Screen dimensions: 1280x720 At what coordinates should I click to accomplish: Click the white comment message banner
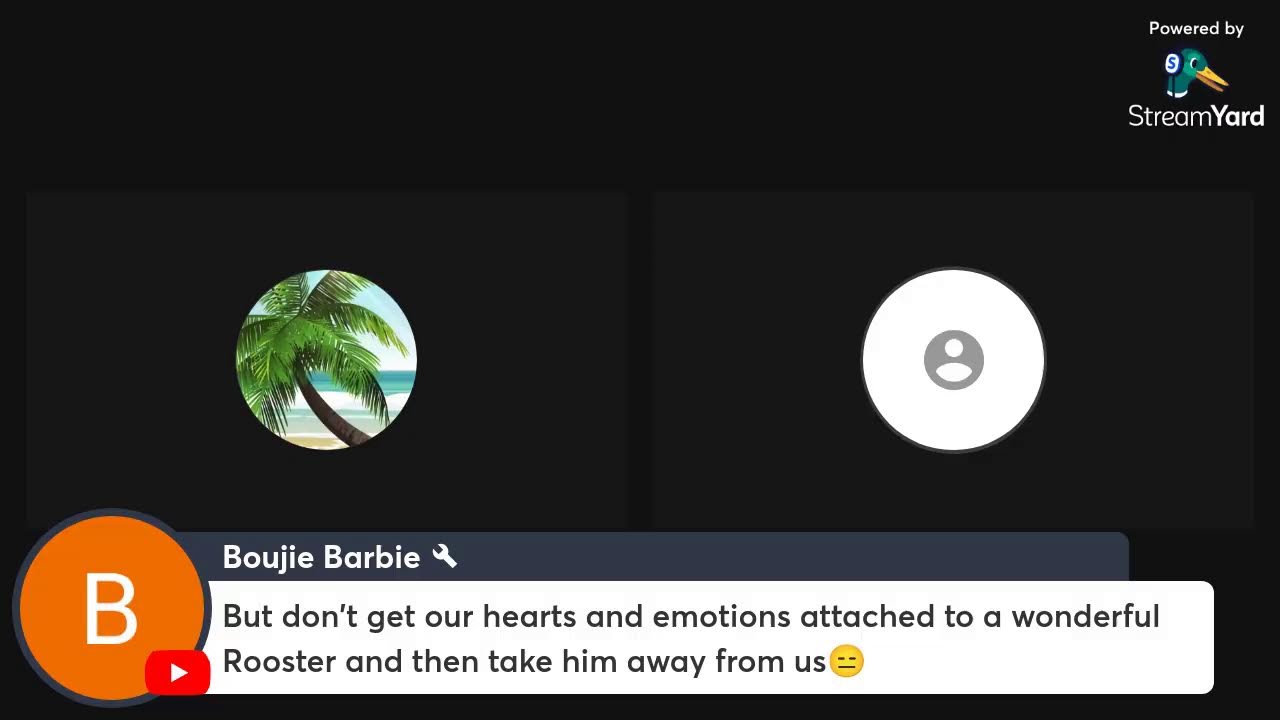pos(709,637)
